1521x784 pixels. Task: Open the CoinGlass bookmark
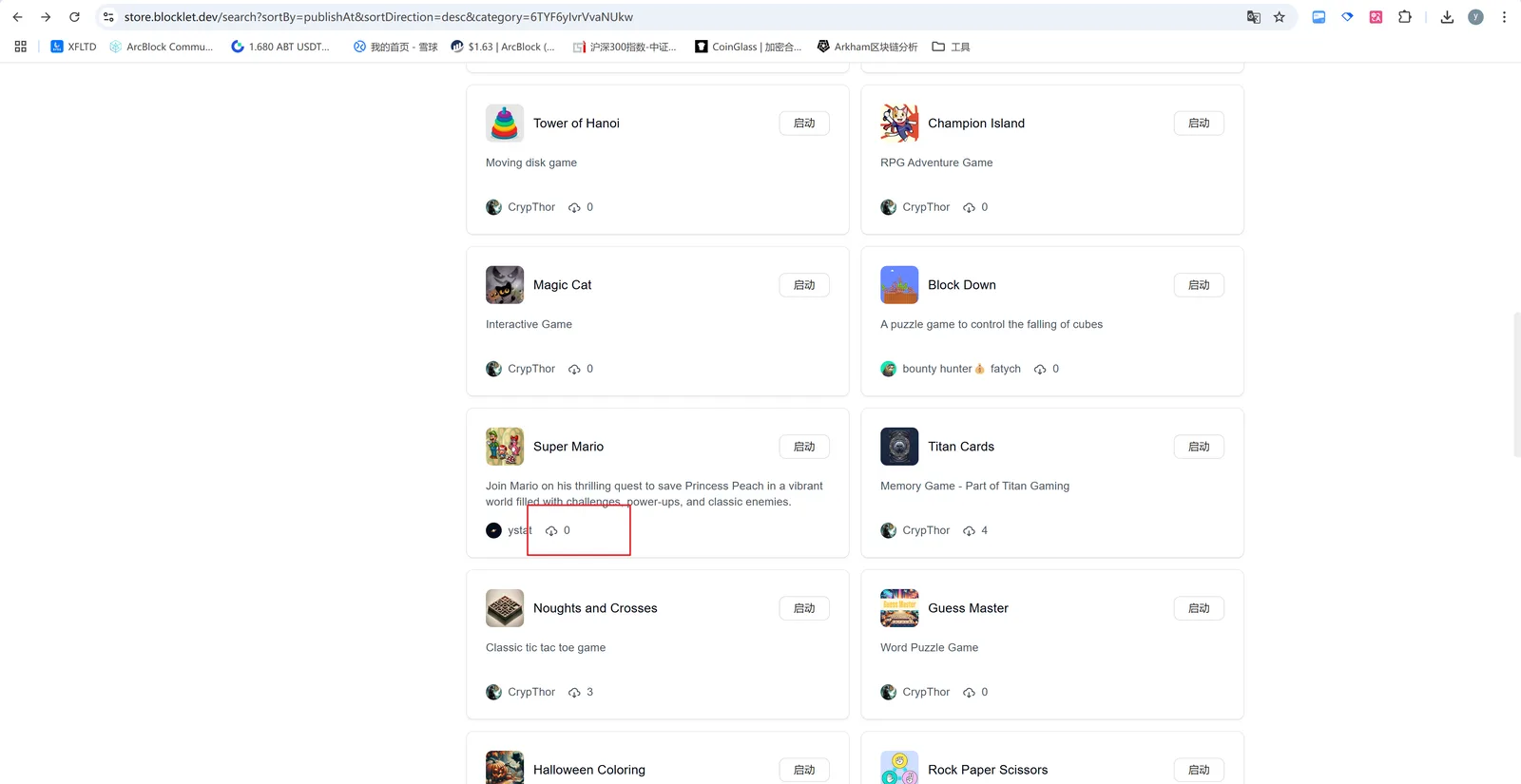[x=748, y=47]
